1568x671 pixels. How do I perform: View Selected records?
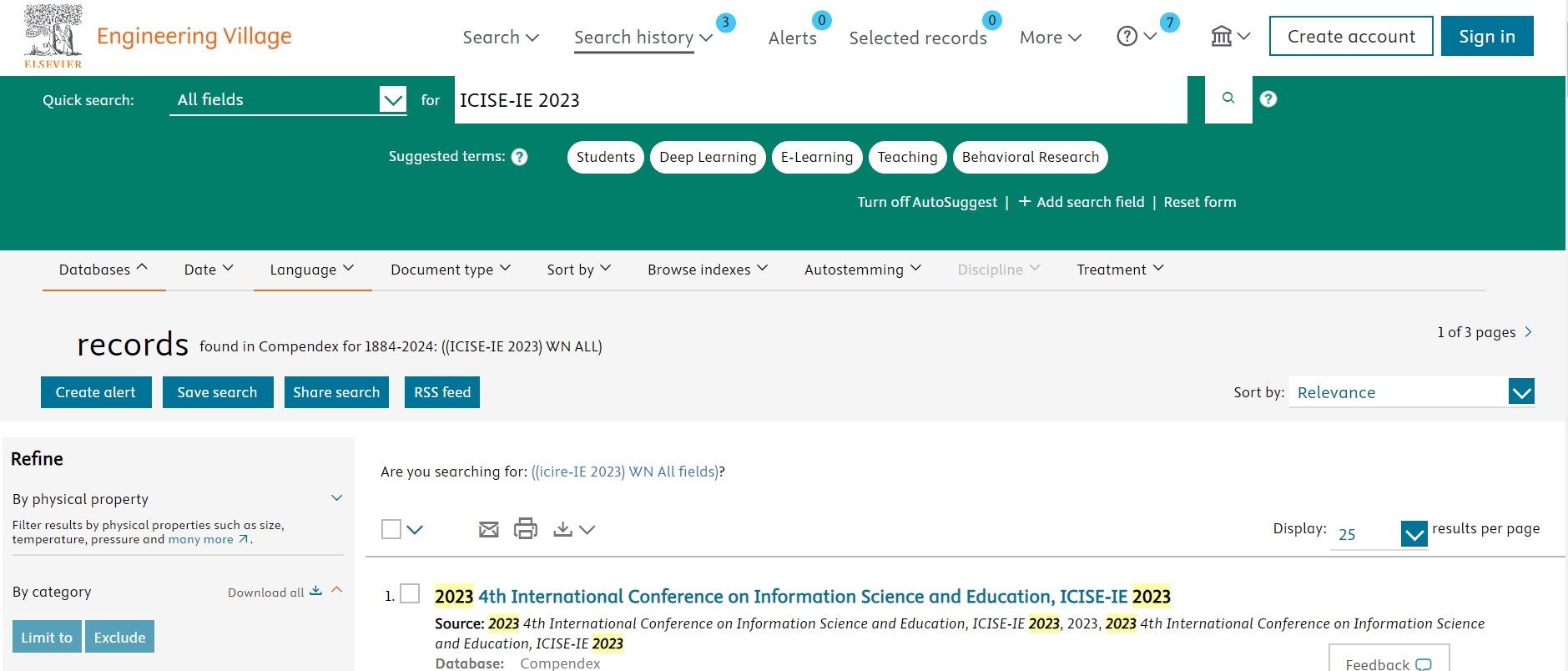(x=918, y=38)
